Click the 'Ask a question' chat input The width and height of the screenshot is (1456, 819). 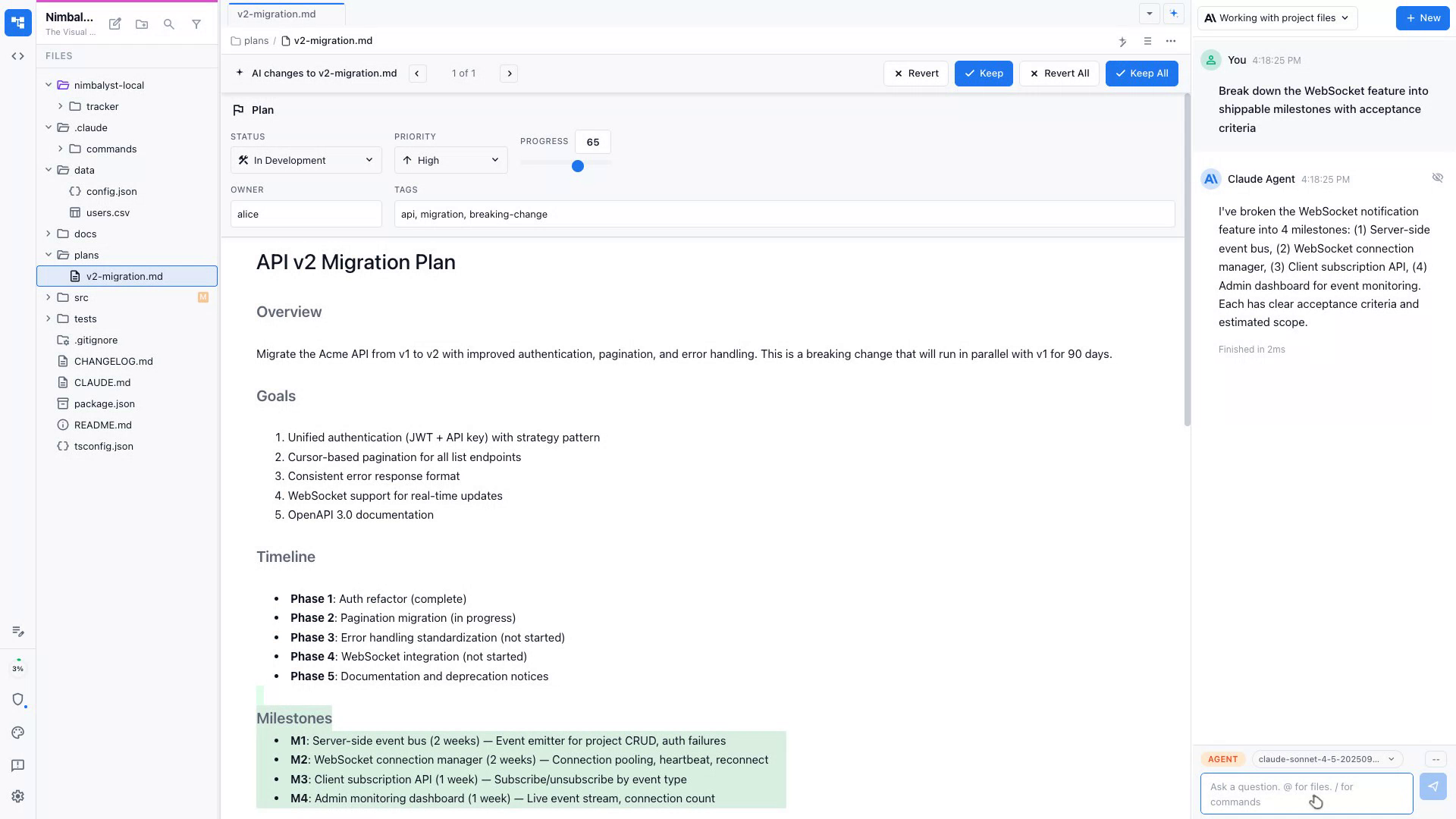[1304, 793]
